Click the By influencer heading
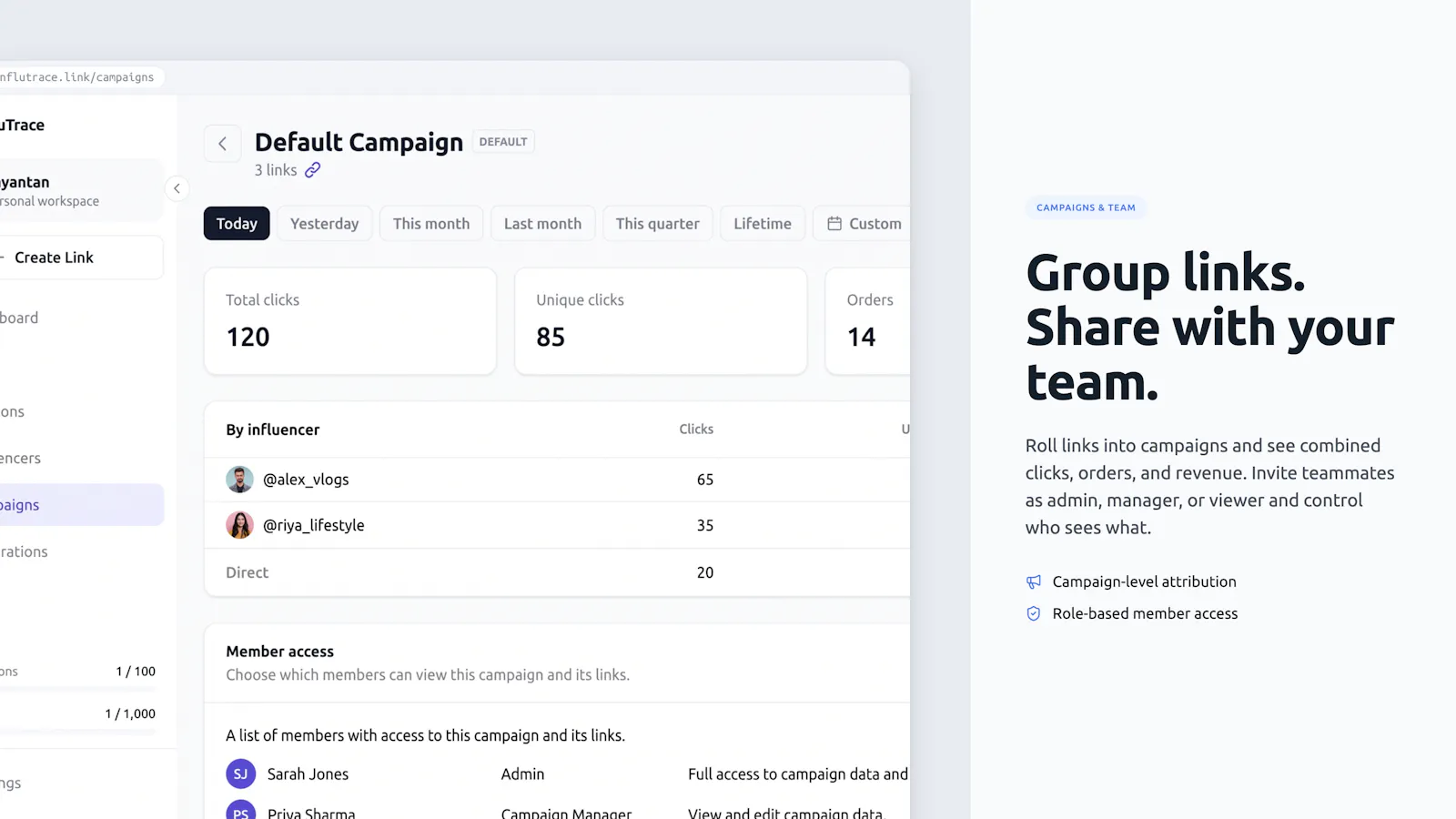This screenshot has width=1456, height=819. coord(273,430)
